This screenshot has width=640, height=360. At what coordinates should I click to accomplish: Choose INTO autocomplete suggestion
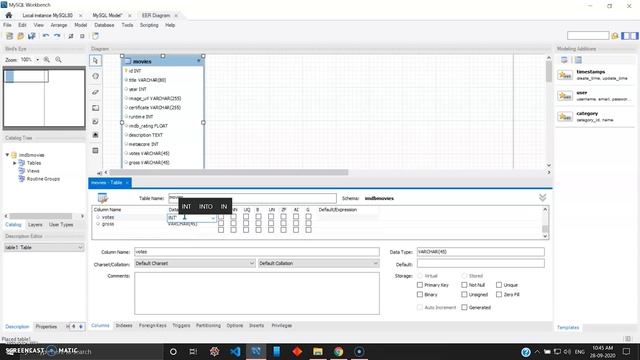tap(206, 207)
